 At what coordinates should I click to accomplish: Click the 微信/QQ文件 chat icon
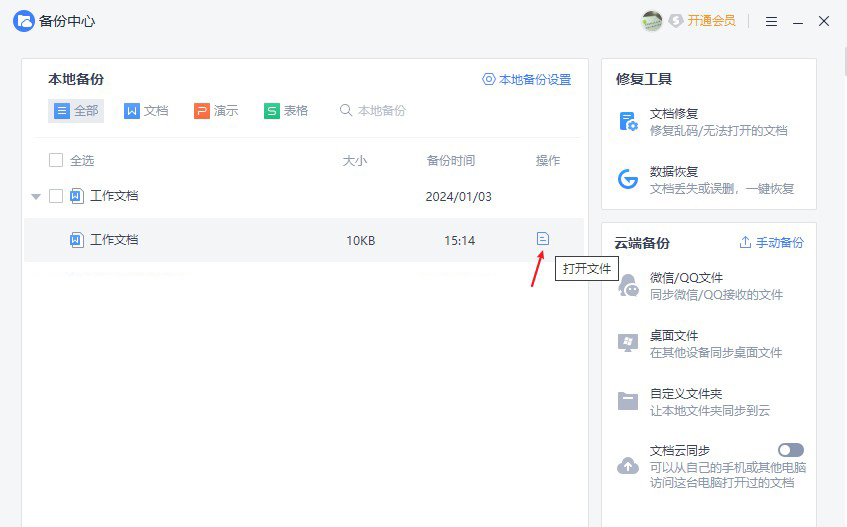tap(628, 286)
